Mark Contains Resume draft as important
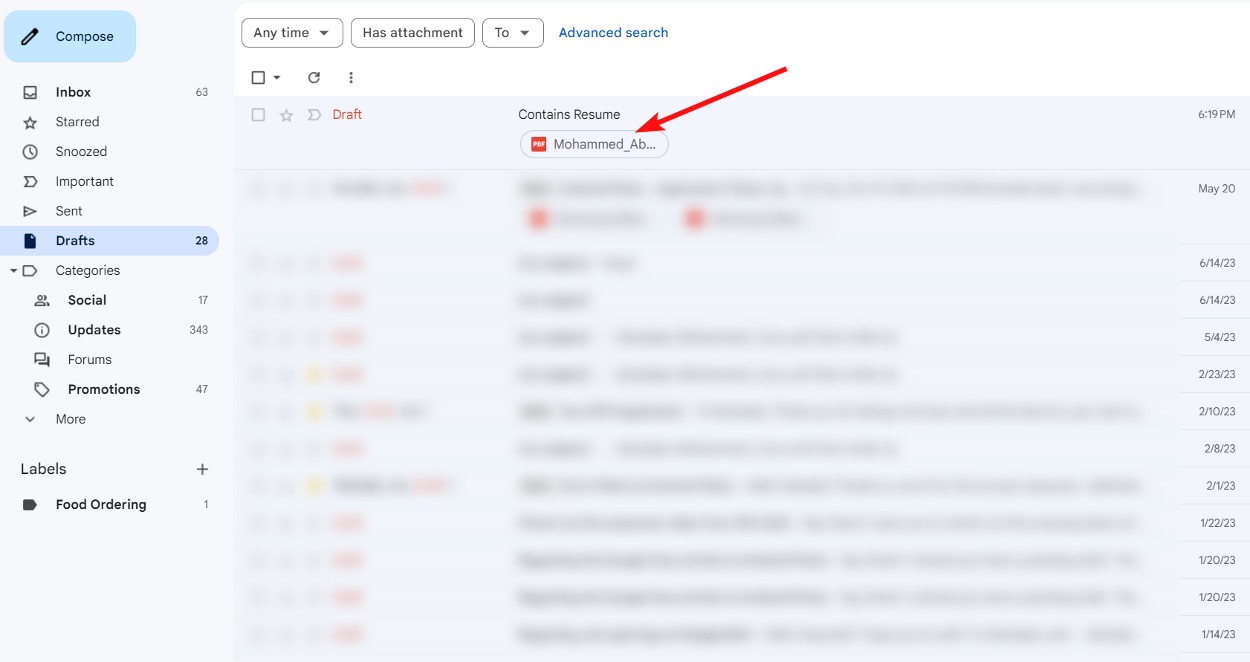The width and height of the screenshot is (1250, 662). (x=314, y=115)
